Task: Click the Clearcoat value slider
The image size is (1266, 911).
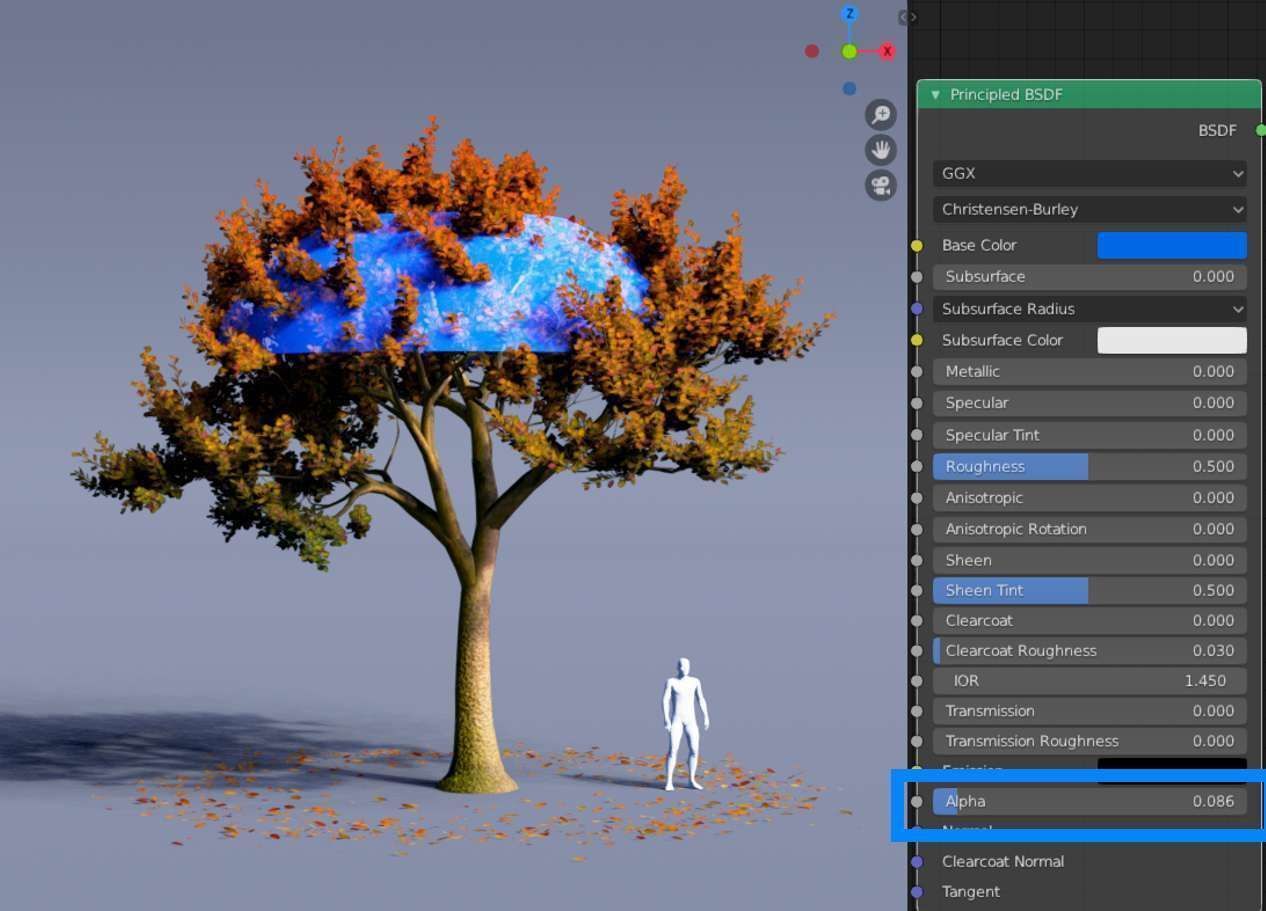Action: pyautogui.click(x=1090, y=620)
